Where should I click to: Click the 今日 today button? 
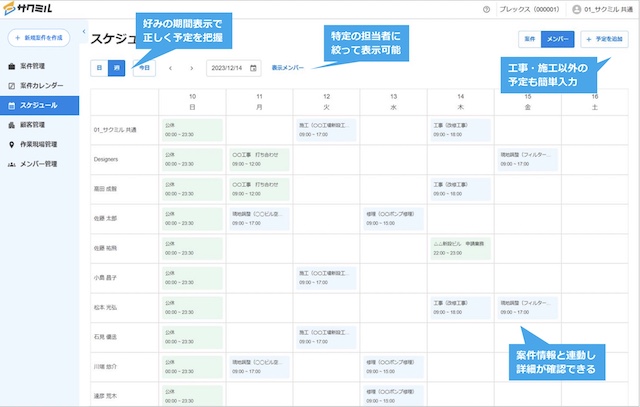coord(144,68)
